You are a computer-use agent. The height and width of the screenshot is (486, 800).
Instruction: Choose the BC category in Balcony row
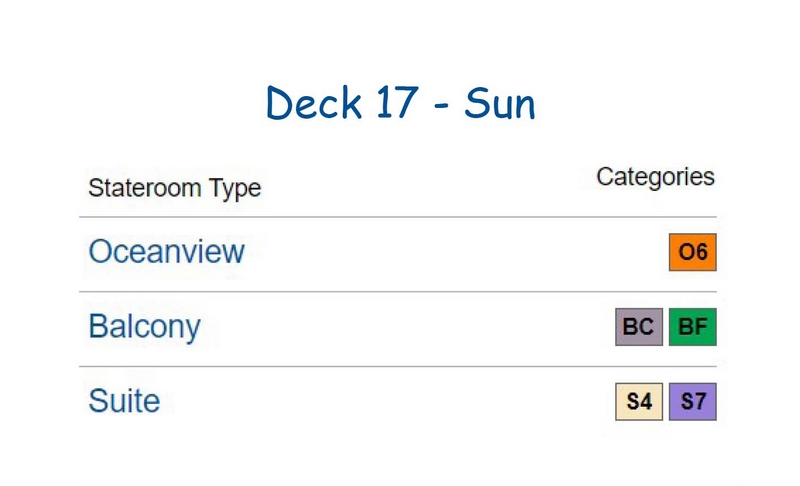coord(639,327)
